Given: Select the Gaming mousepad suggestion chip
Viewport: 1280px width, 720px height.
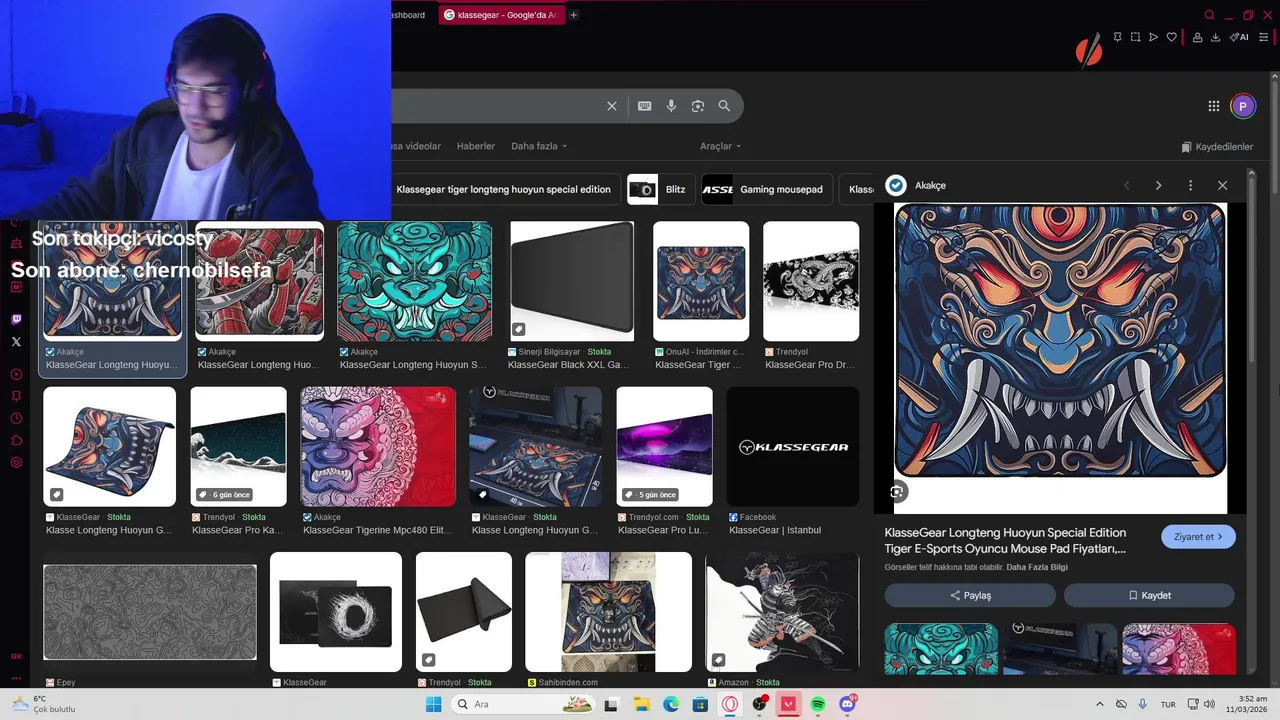Looking at the screenshot, I should 767,189.
